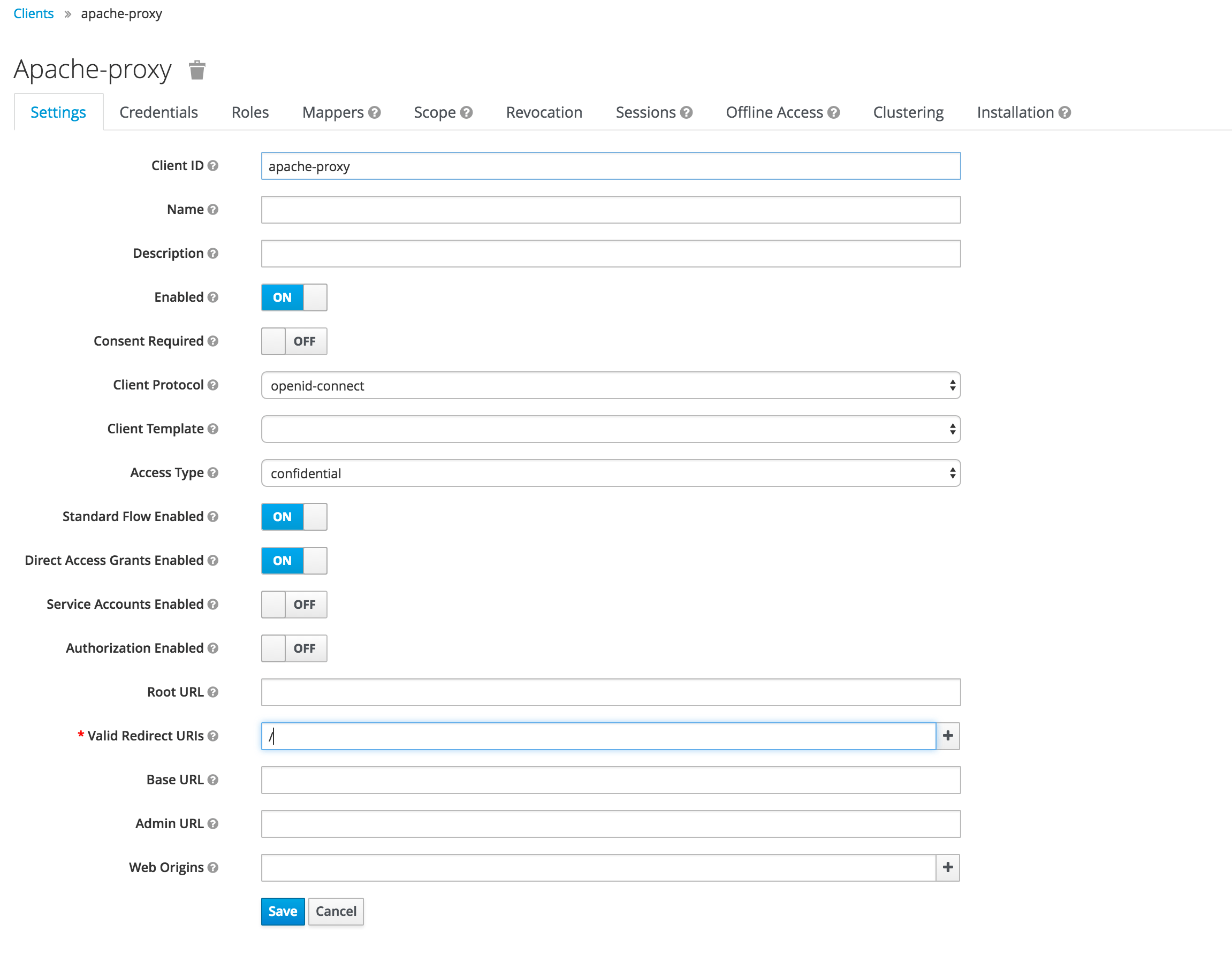The width and height of the screenshot is (1232, 963).
Task: Click help icon next to Access Type
Action: tap(212, 472)
